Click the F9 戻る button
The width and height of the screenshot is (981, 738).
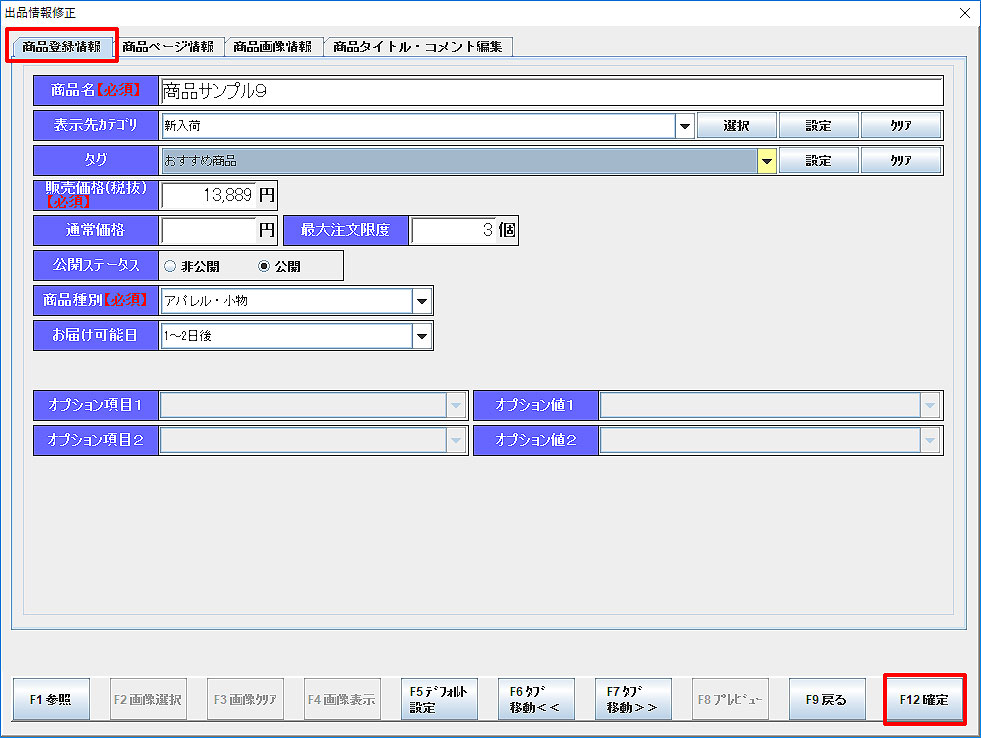[826, 700]
